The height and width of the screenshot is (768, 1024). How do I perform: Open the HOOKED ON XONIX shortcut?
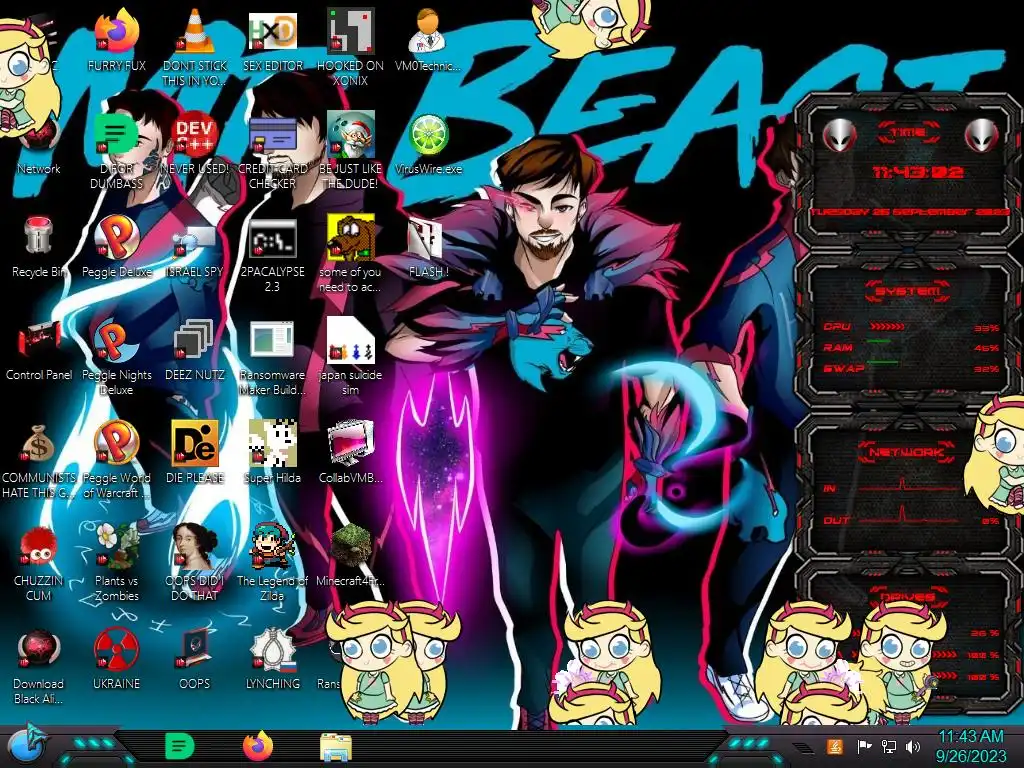click(351, 31)
